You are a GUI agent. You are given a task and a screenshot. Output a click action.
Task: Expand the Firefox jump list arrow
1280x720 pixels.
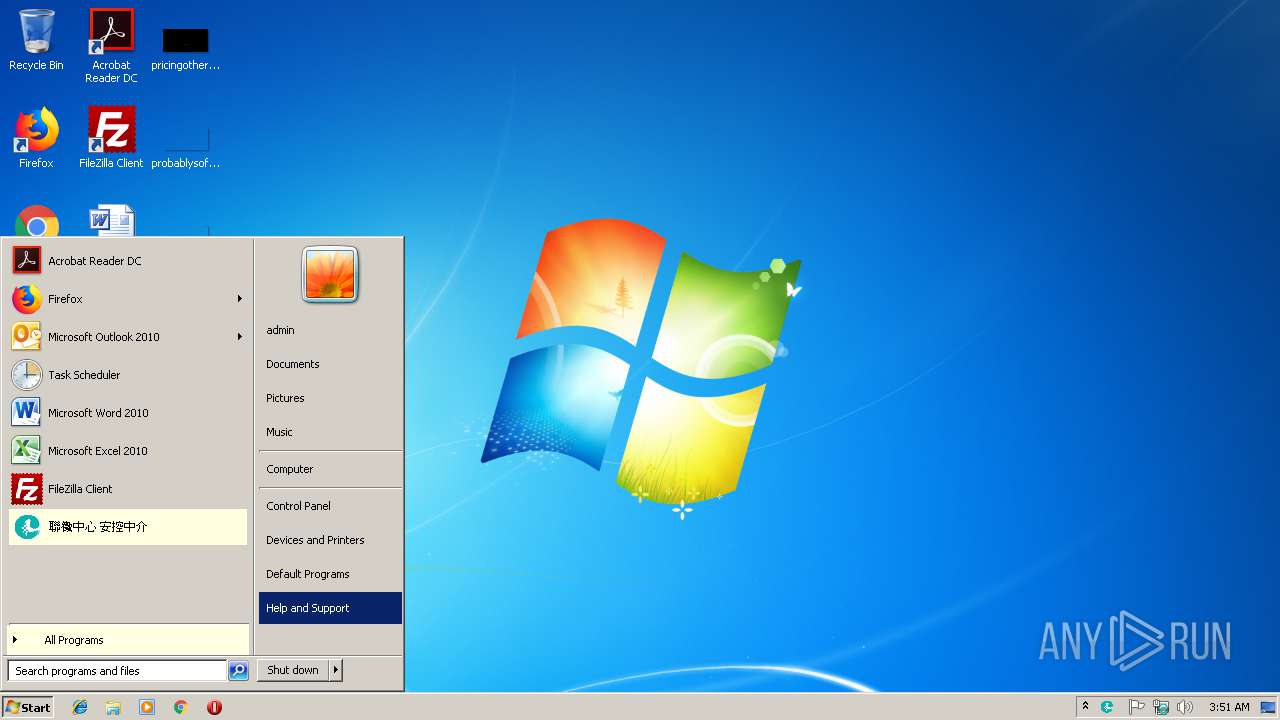[240, 299]
